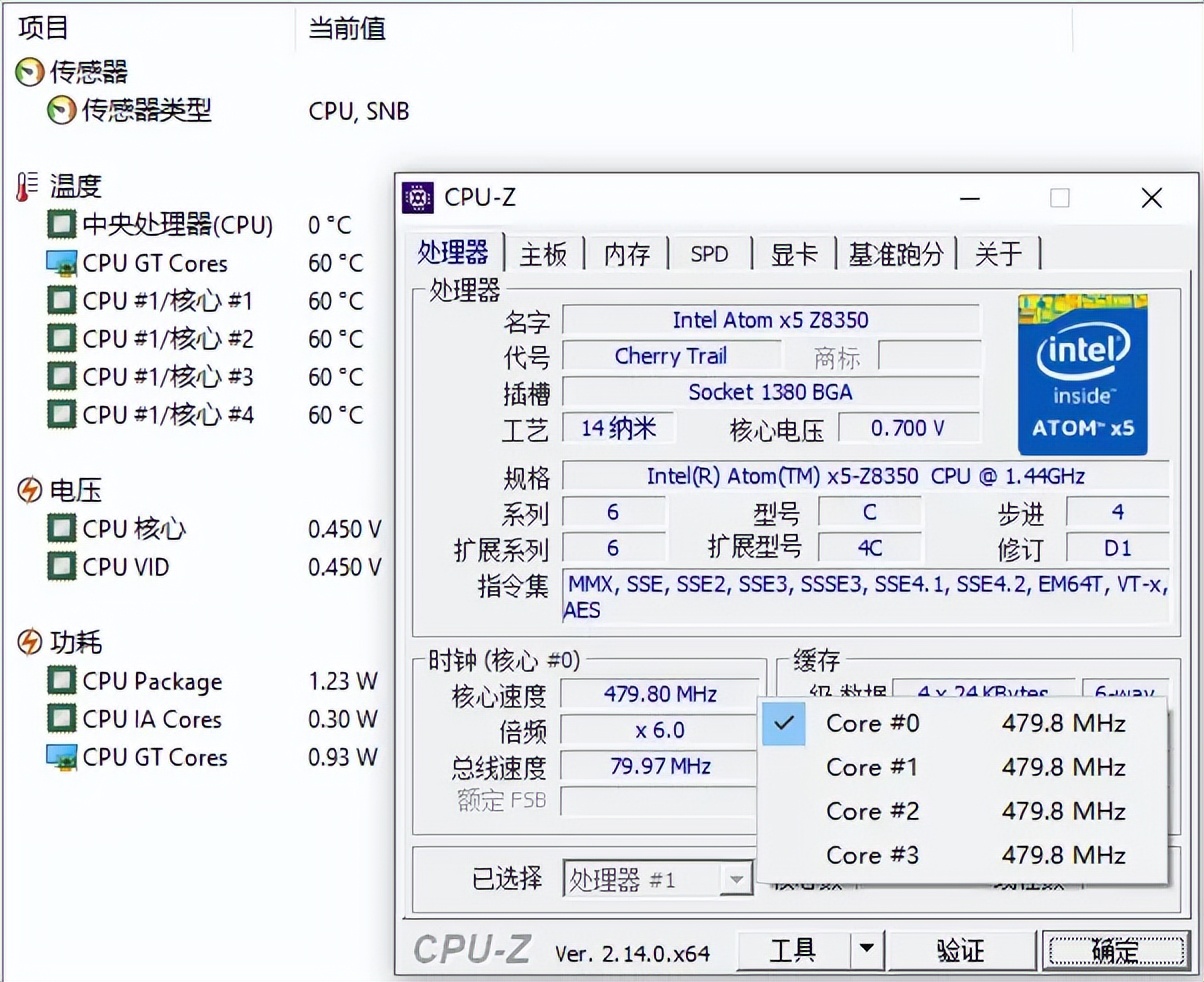Click the 确定 button
1204x982 pixels.
click(x=1115, y=949)
